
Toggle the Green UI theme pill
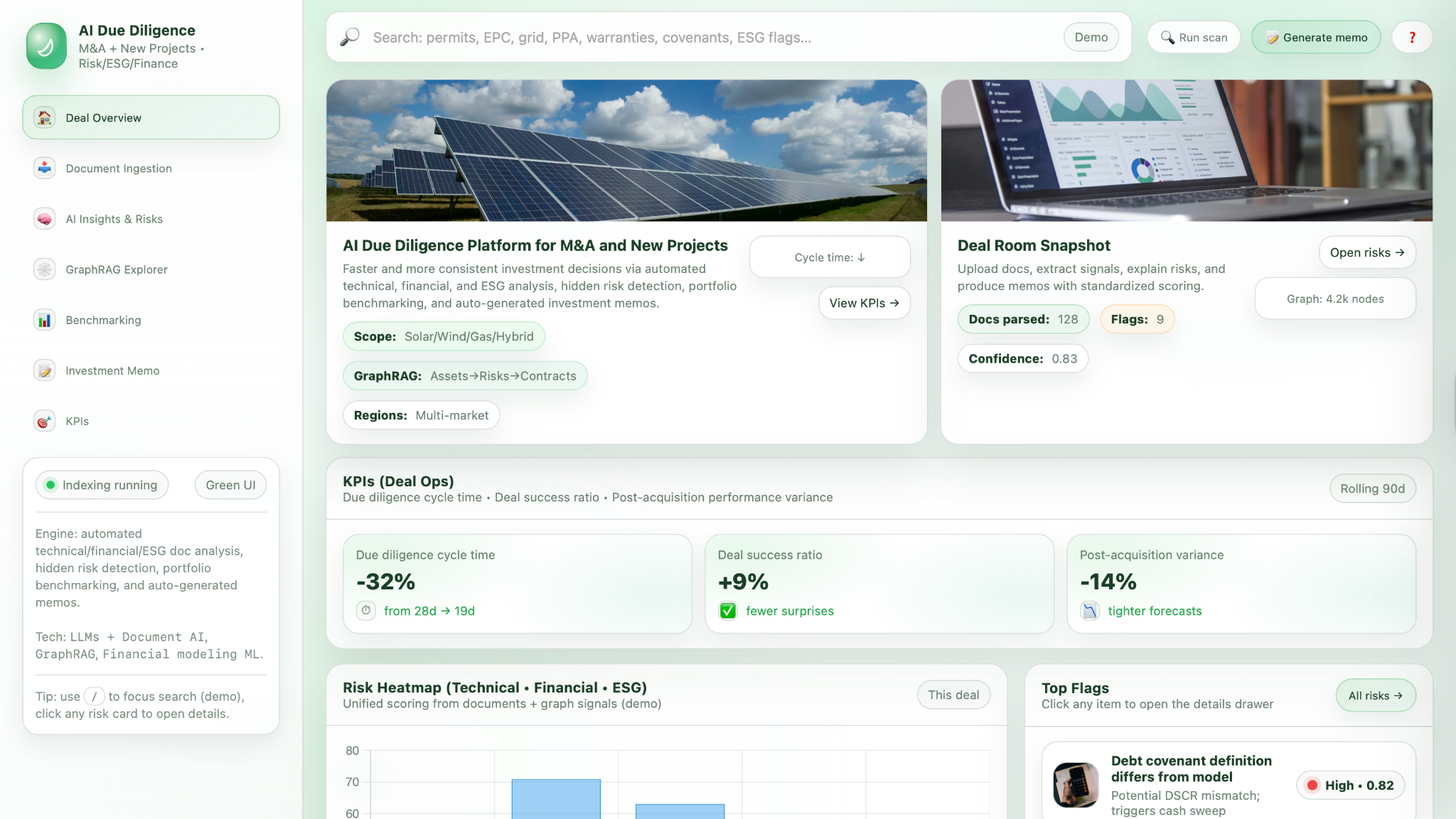(x=230, y=485)
